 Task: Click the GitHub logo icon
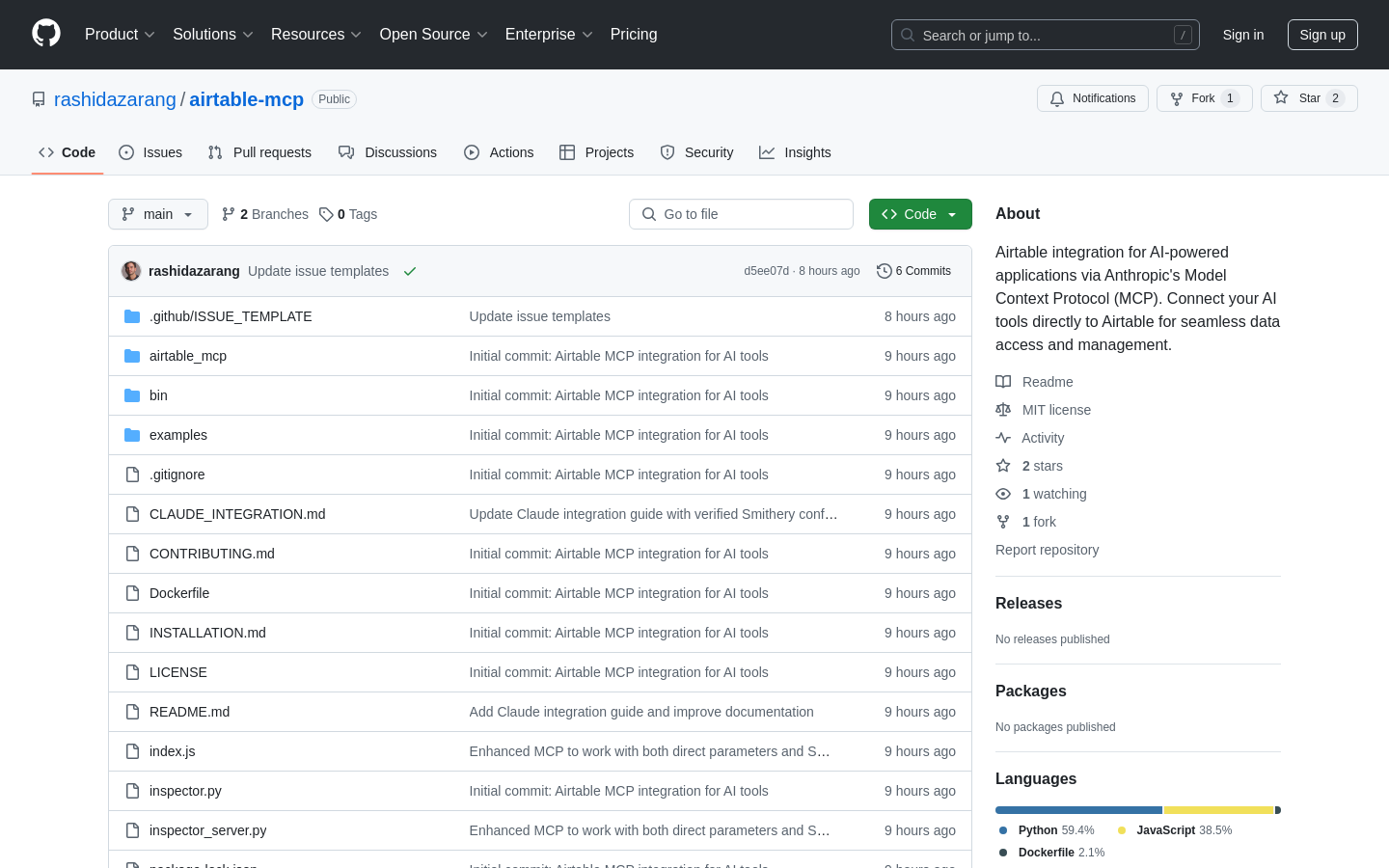(x=46, y=34)
